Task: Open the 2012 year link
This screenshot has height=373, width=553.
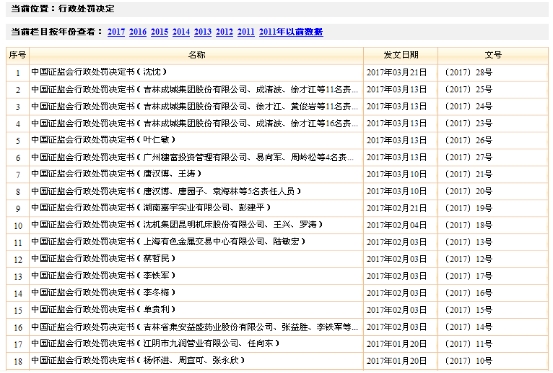Action: coord(224,32)
